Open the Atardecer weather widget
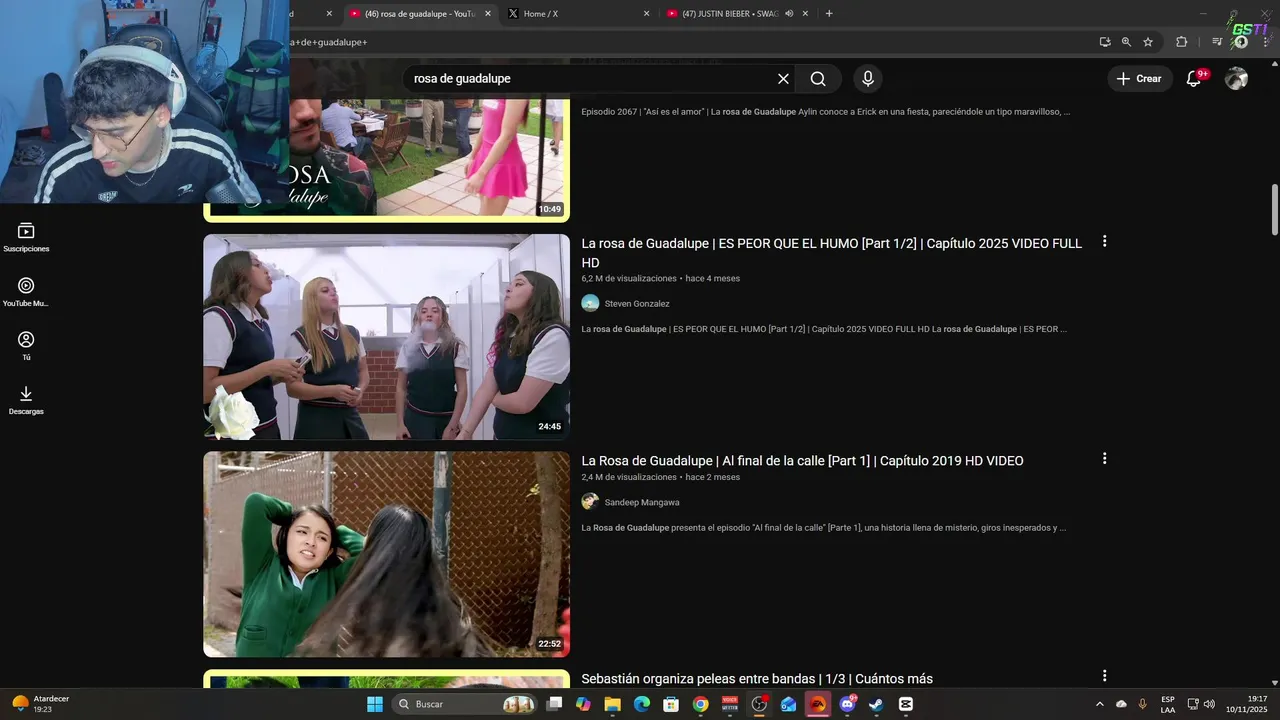 [x=40, y=704]
